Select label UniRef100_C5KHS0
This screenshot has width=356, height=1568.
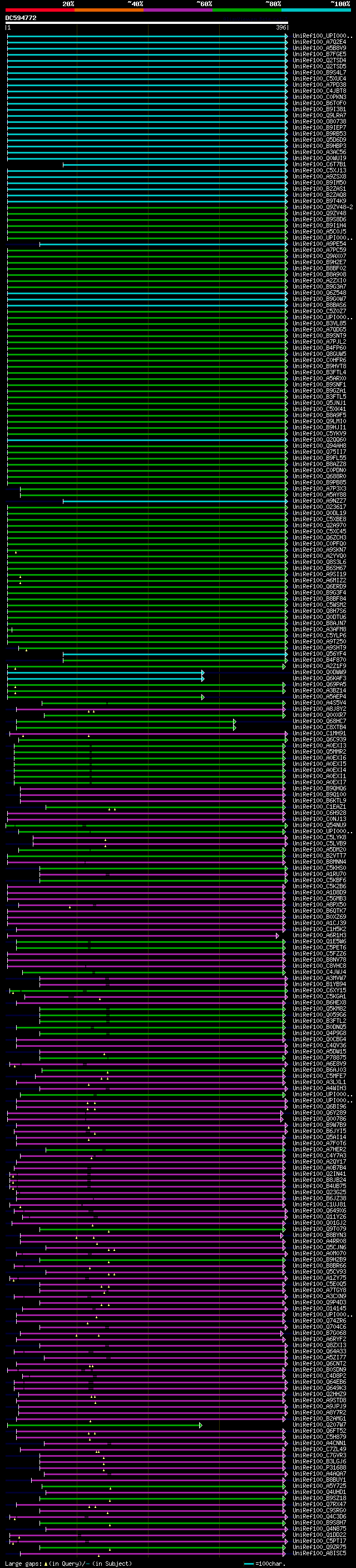point(319,868)
